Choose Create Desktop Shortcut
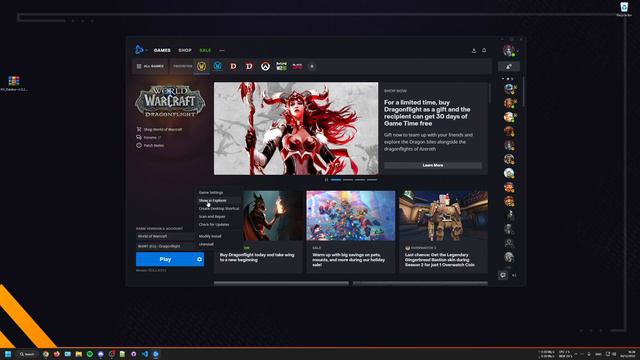 coord(218,209)
